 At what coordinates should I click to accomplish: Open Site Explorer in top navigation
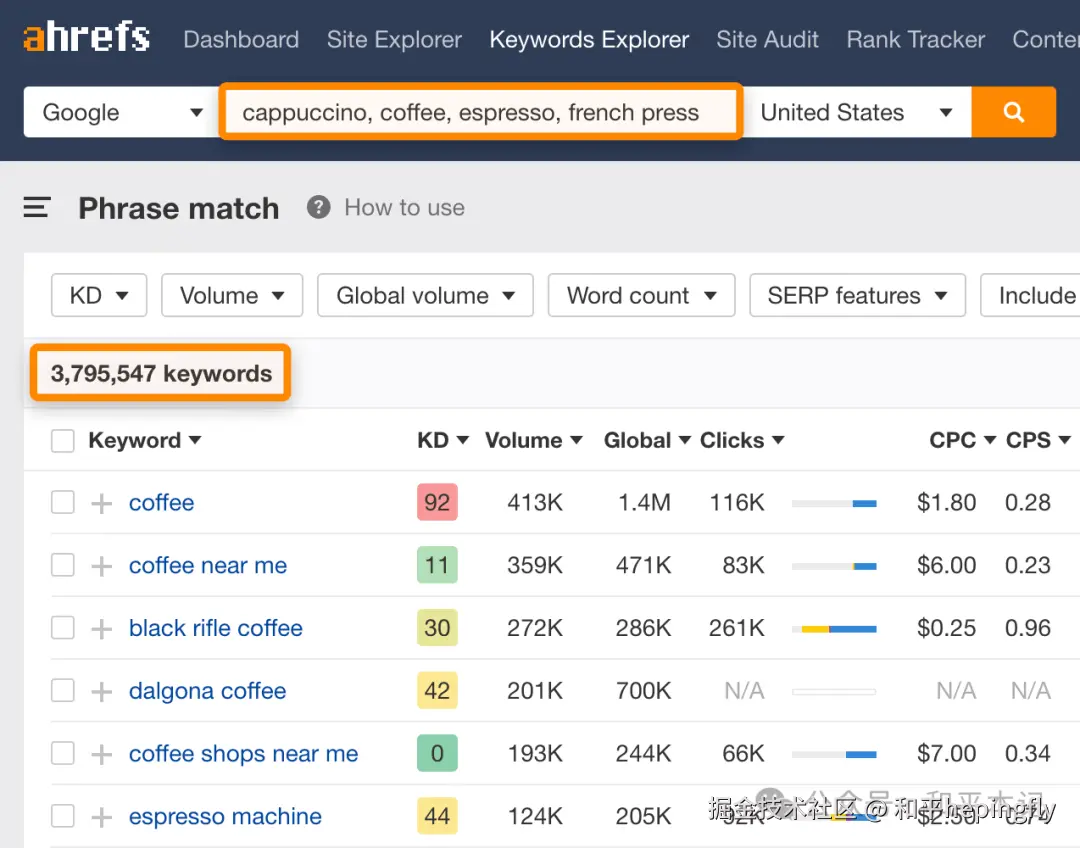394,39
